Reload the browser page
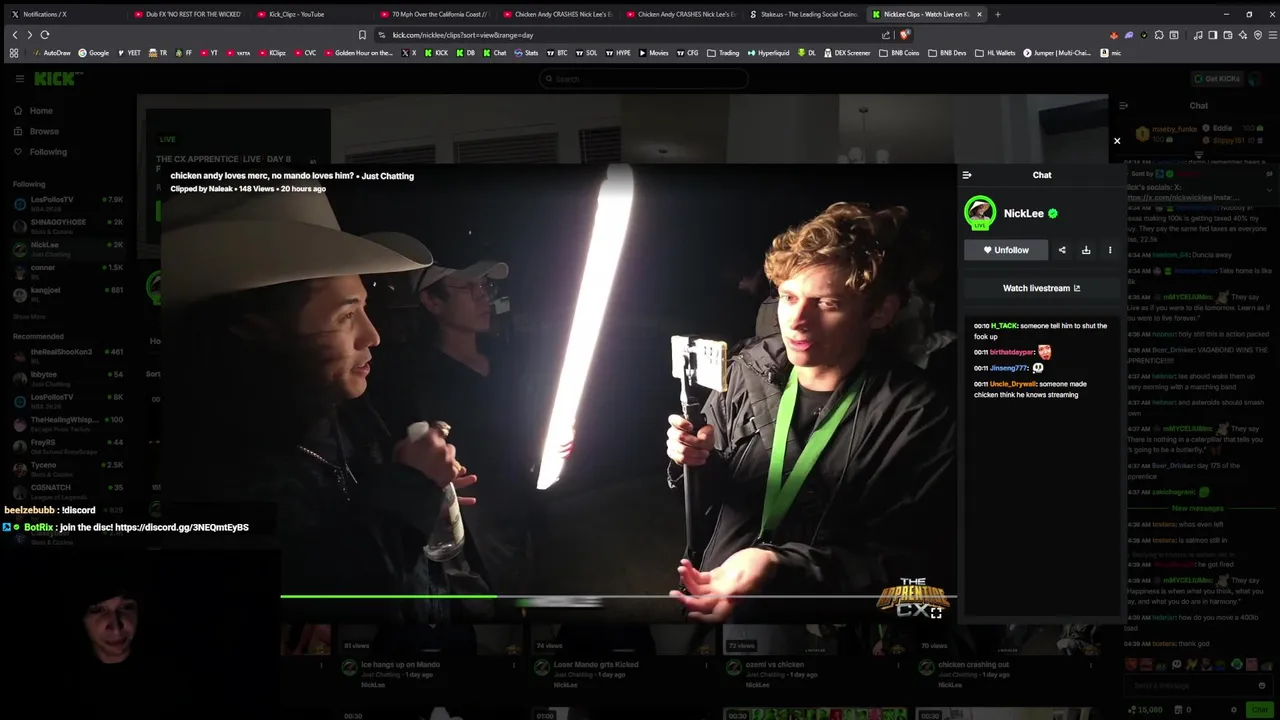1280x720 pixels. pos(44,35)
